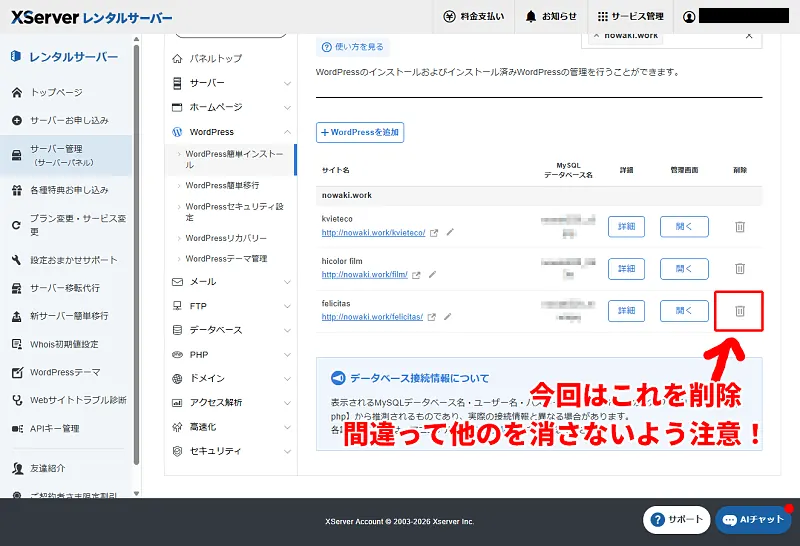Click 開く for hicolor film admin
The width and height of the screenshot is (800, 546).
[x=684, y=268]
